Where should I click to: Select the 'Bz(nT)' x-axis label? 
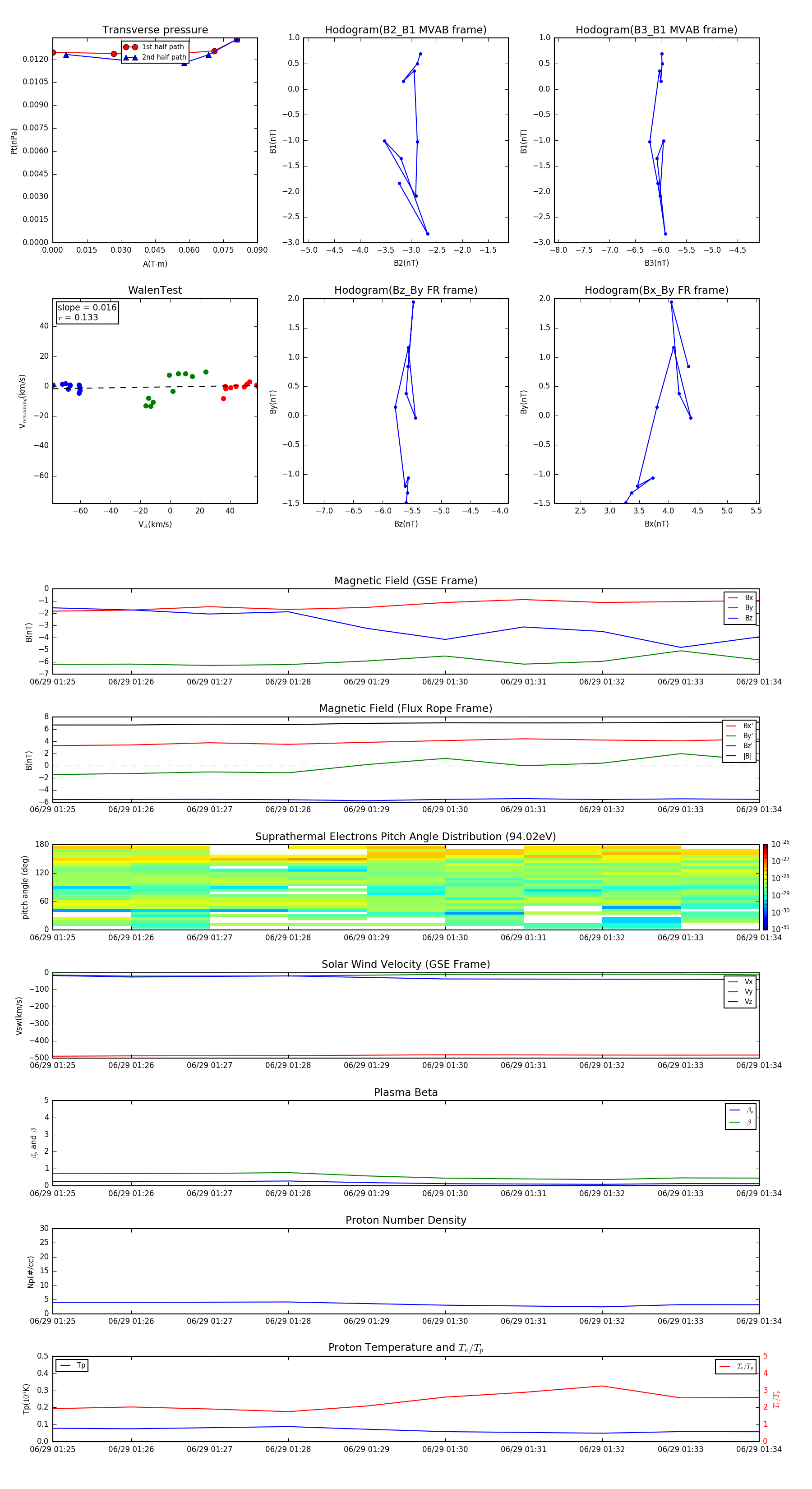pos(406,524)
